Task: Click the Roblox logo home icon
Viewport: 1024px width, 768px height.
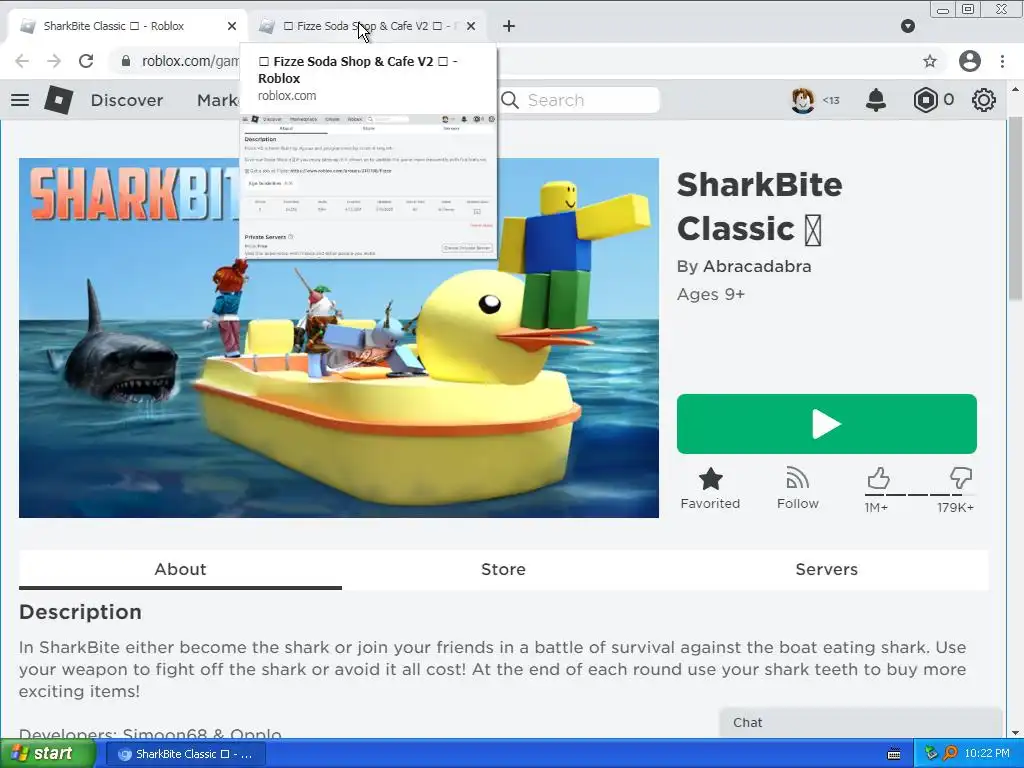Action: point(58,100)
